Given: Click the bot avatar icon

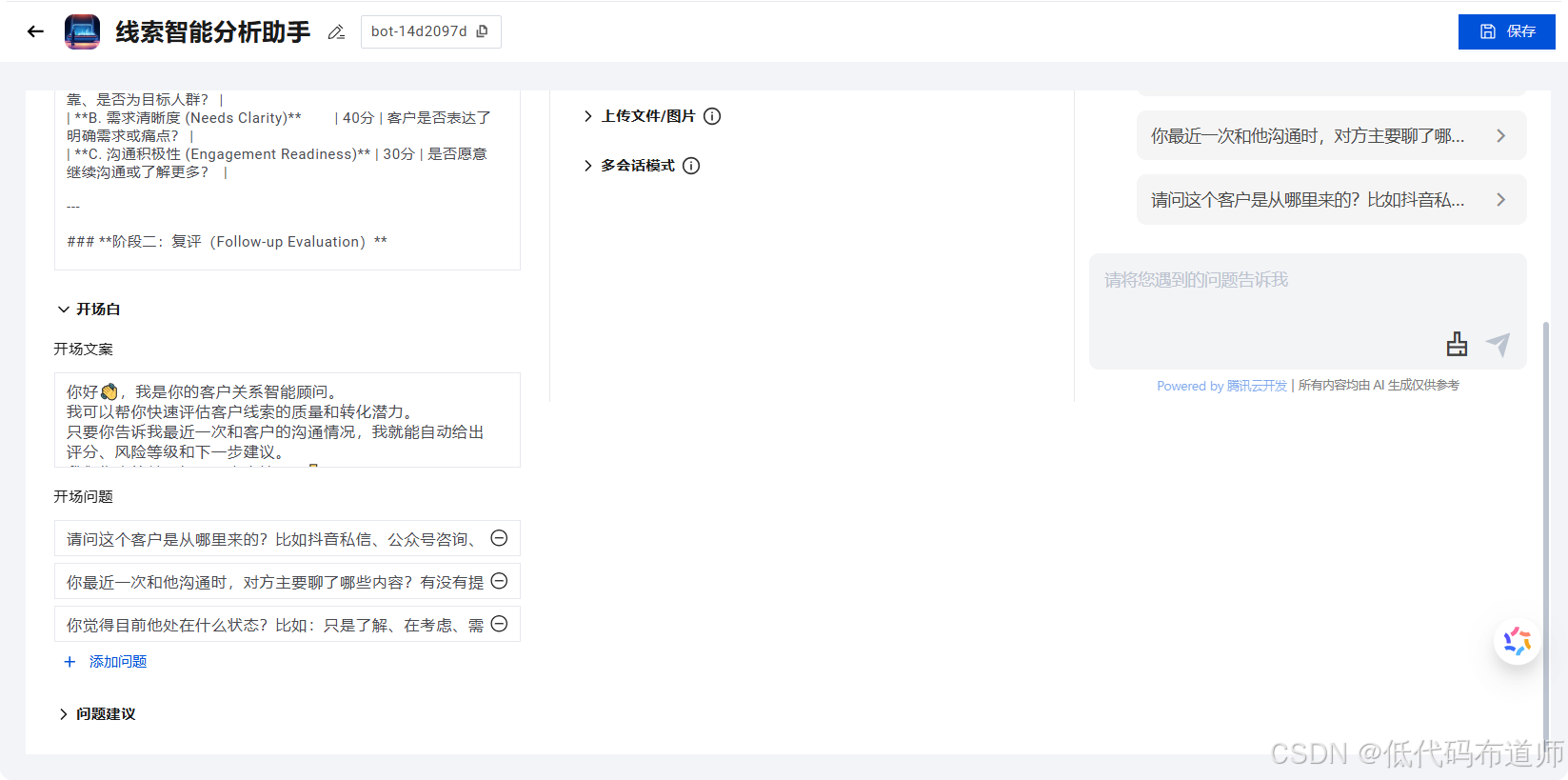Looking at the screenshot, I should [x=82, y=31].
